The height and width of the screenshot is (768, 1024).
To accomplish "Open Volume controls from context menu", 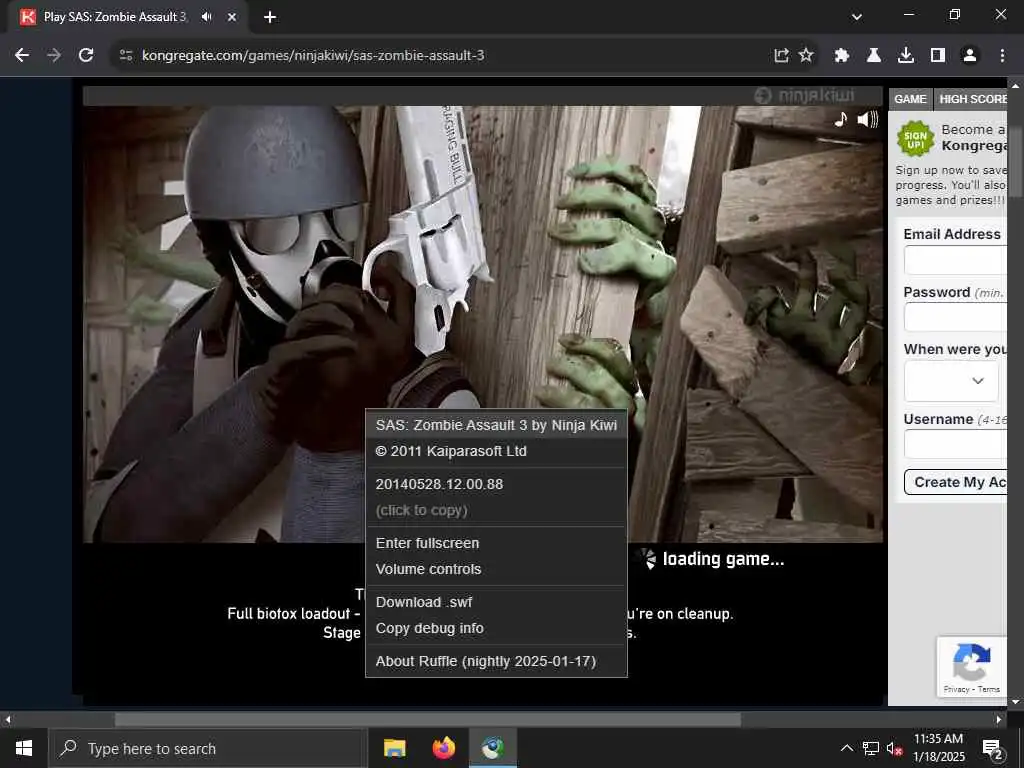I will 496,569.
